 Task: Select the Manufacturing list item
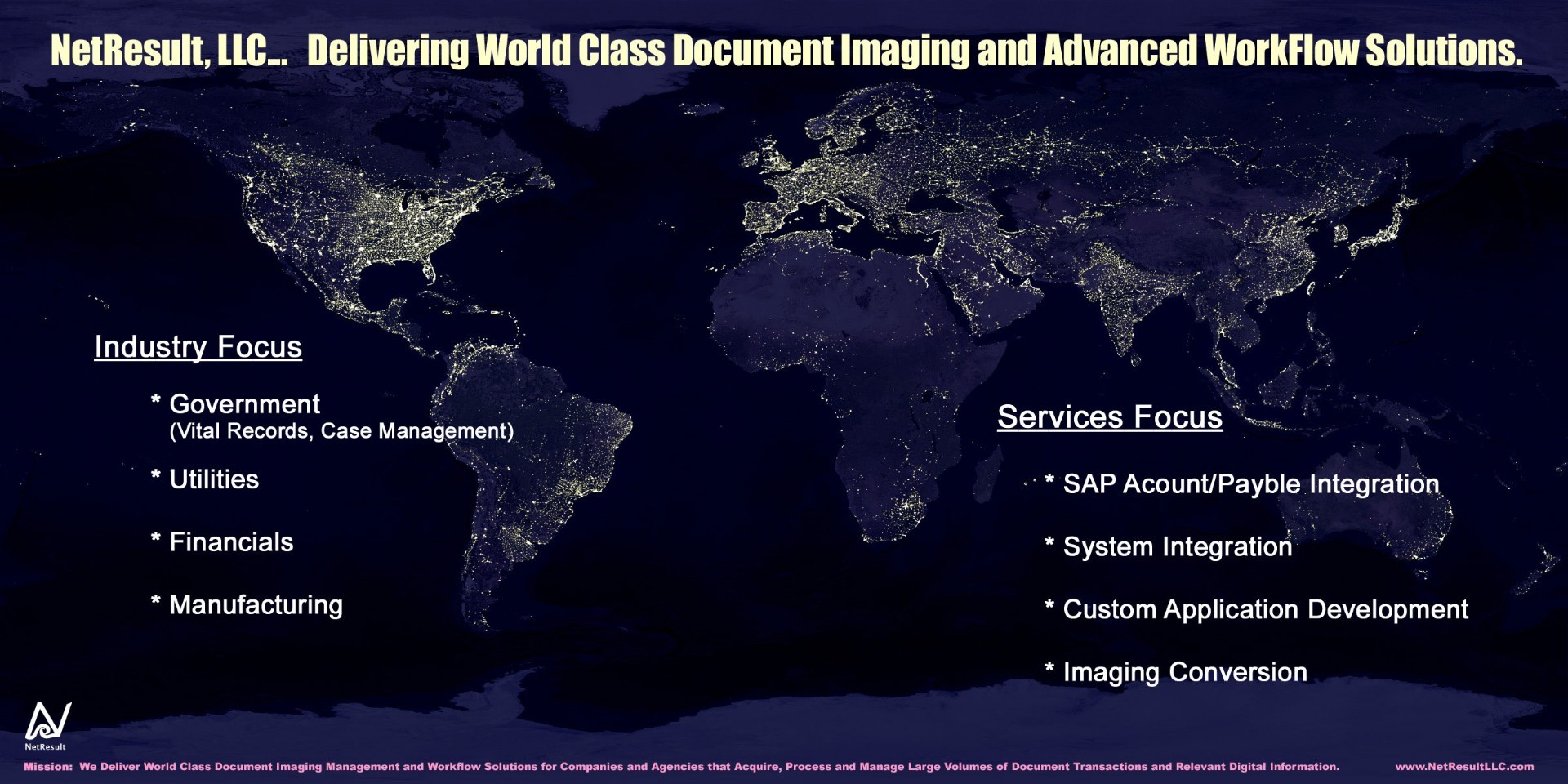[x=256, y=605]
